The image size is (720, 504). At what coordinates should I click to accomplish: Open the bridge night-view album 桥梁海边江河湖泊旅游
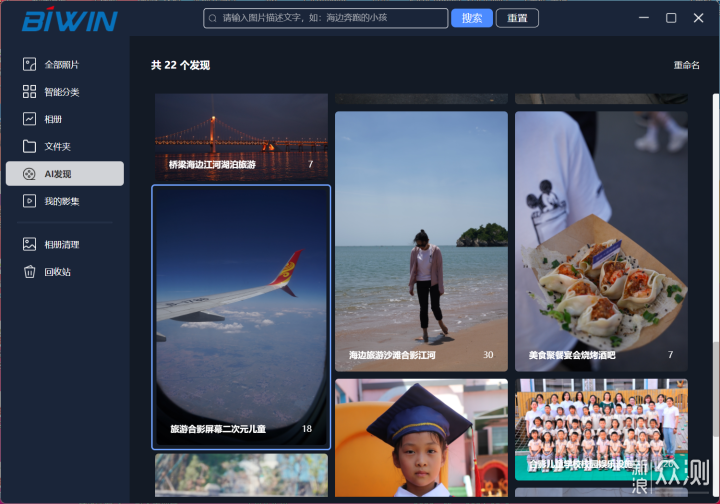[241, 137]
